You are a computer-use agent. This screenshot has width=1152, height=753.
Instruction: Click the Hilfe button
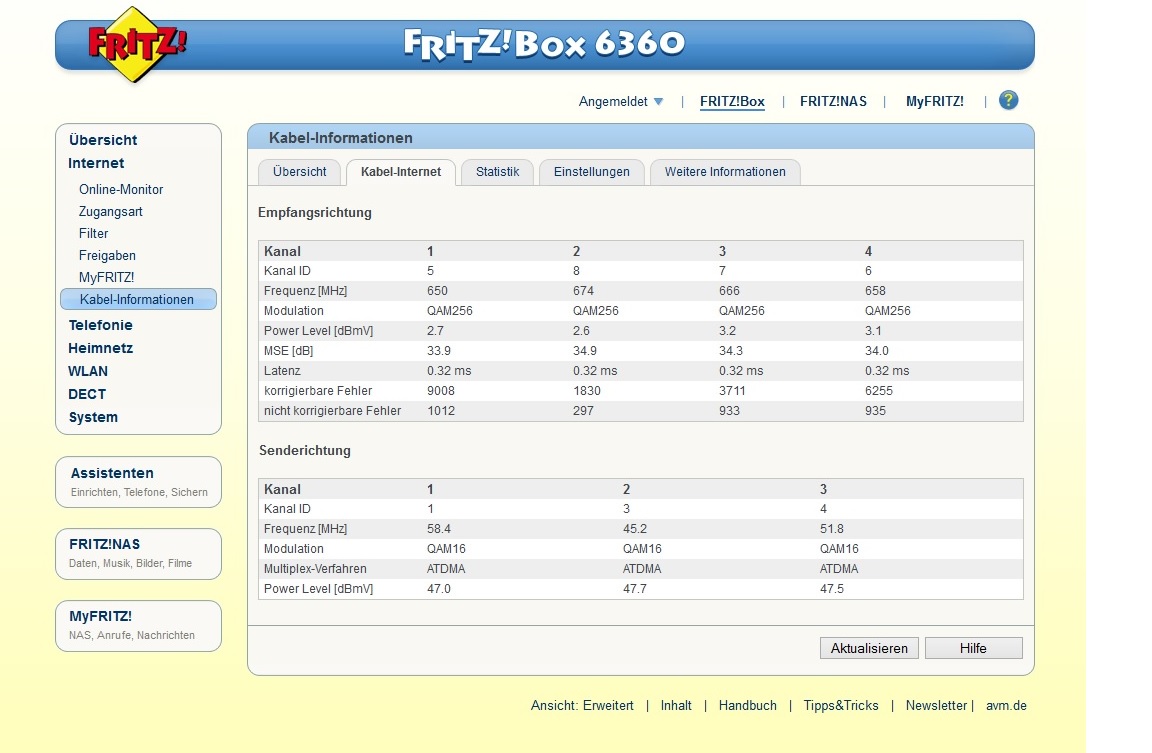point(973,648)
